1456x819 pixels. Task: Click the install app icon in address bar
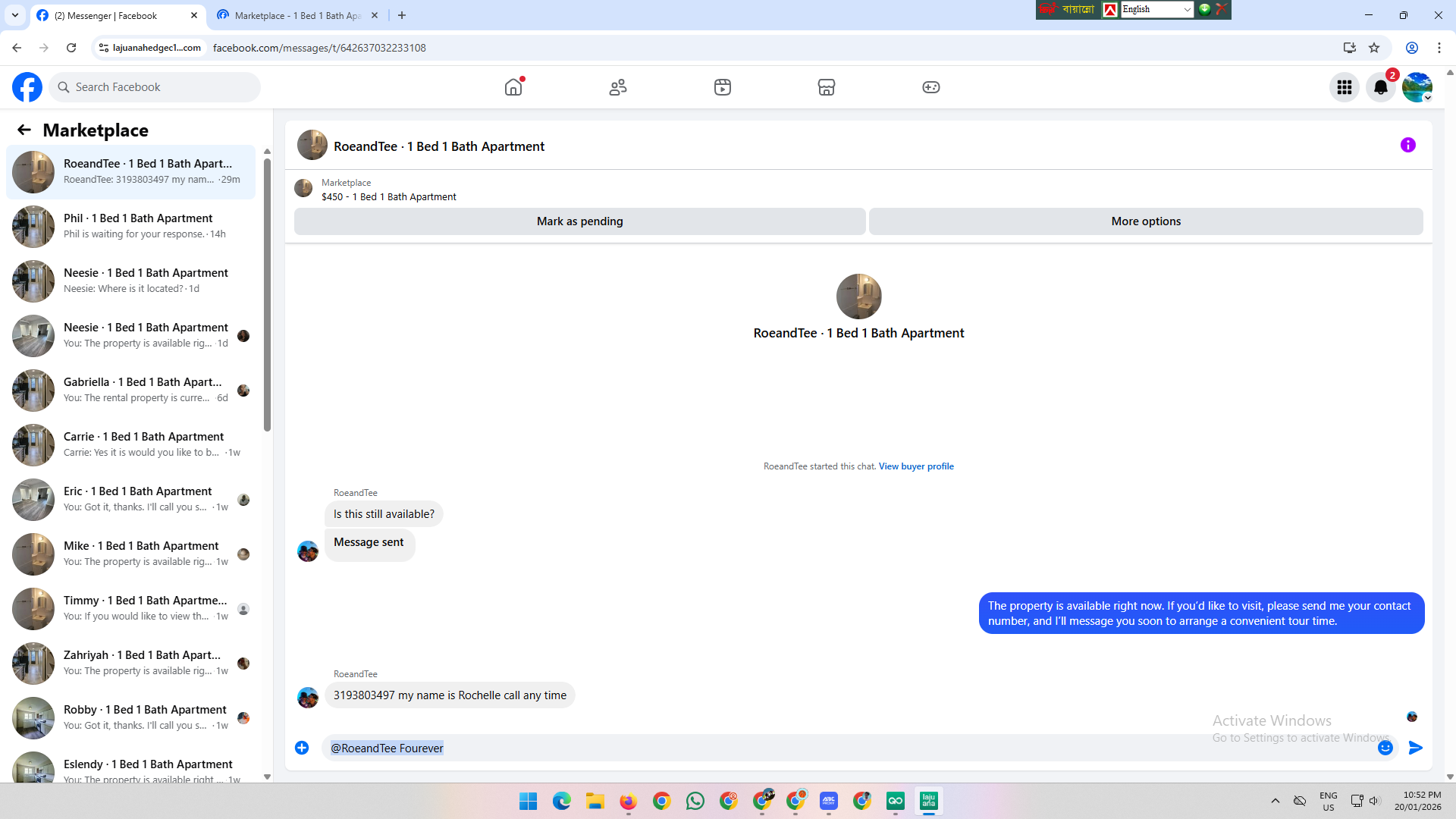pos(1350,48)
